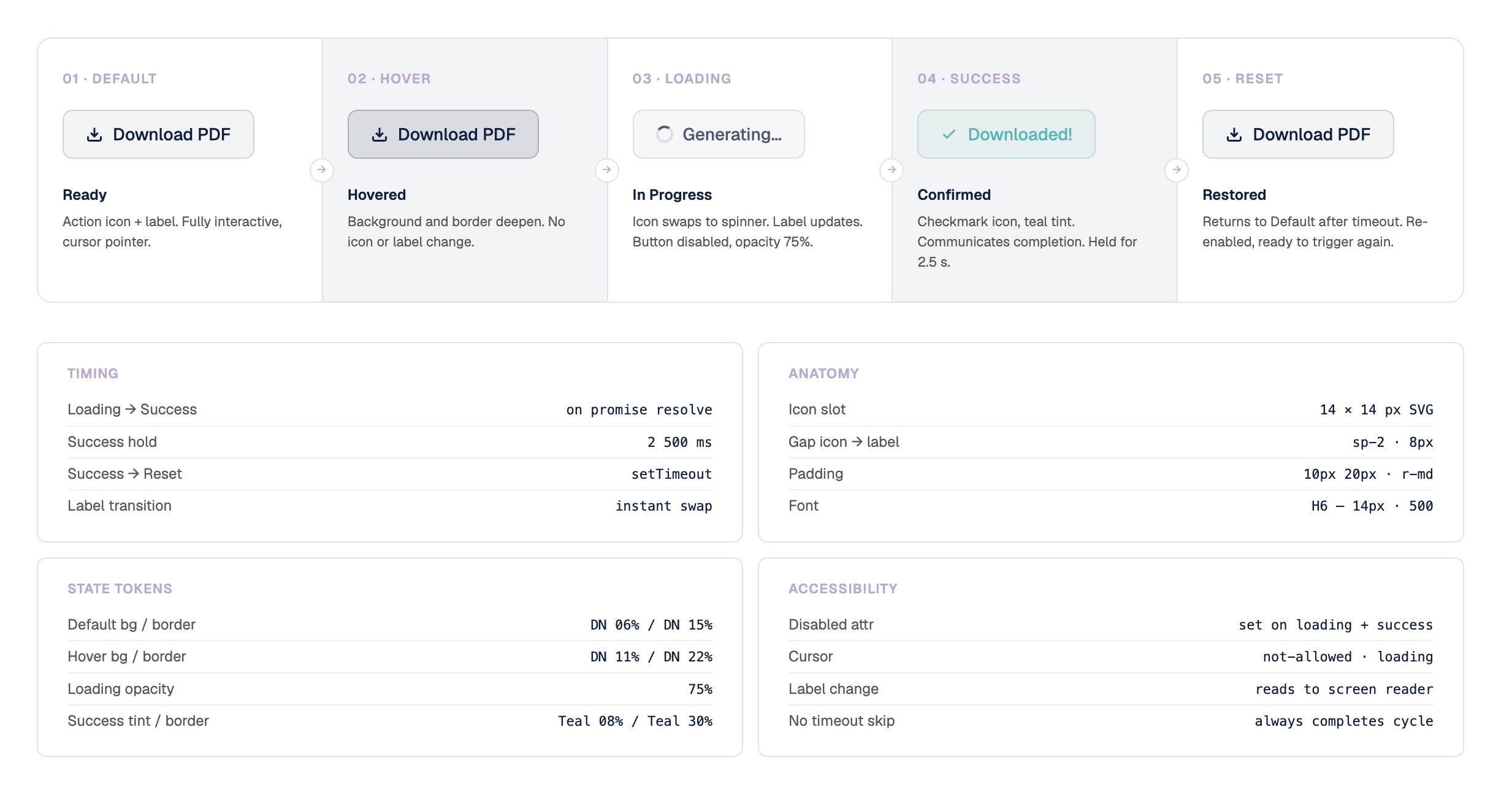Click the "75%" value in State Tokens

(700, 689)
